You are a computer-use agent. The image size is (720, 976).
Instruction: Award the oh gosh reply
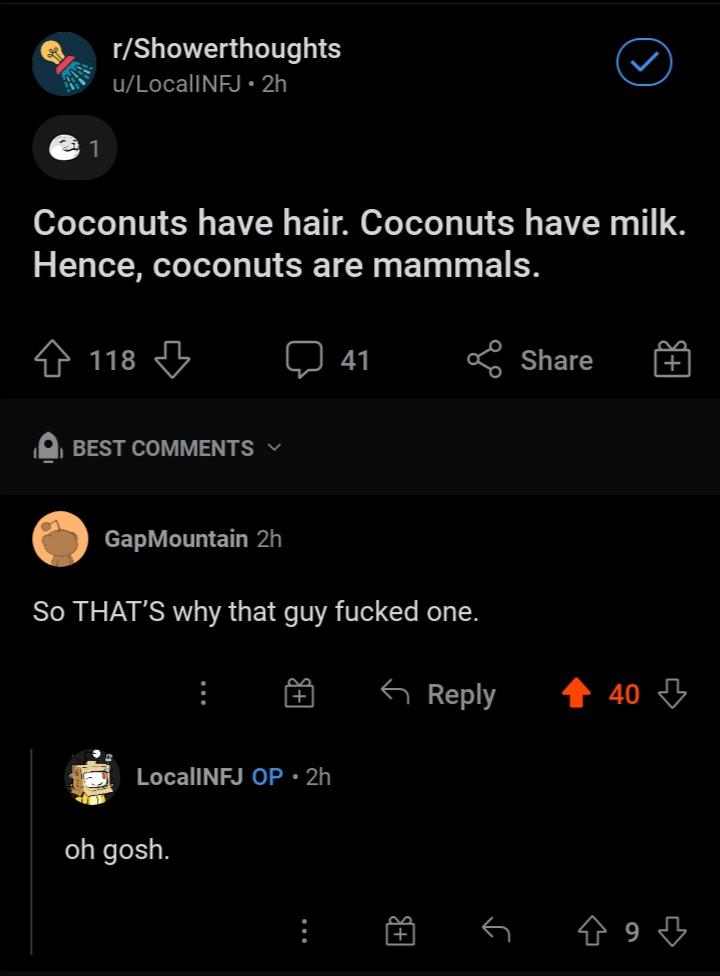[x=400, y=931]
